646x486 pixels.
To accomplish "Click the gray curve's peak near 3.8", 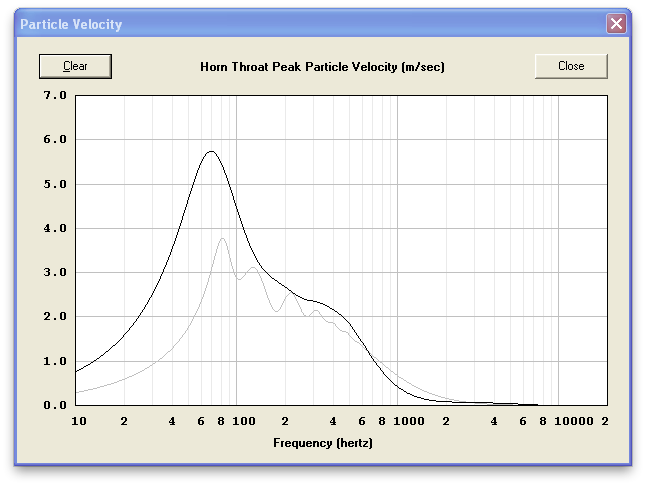I will [x=222, y=238].
